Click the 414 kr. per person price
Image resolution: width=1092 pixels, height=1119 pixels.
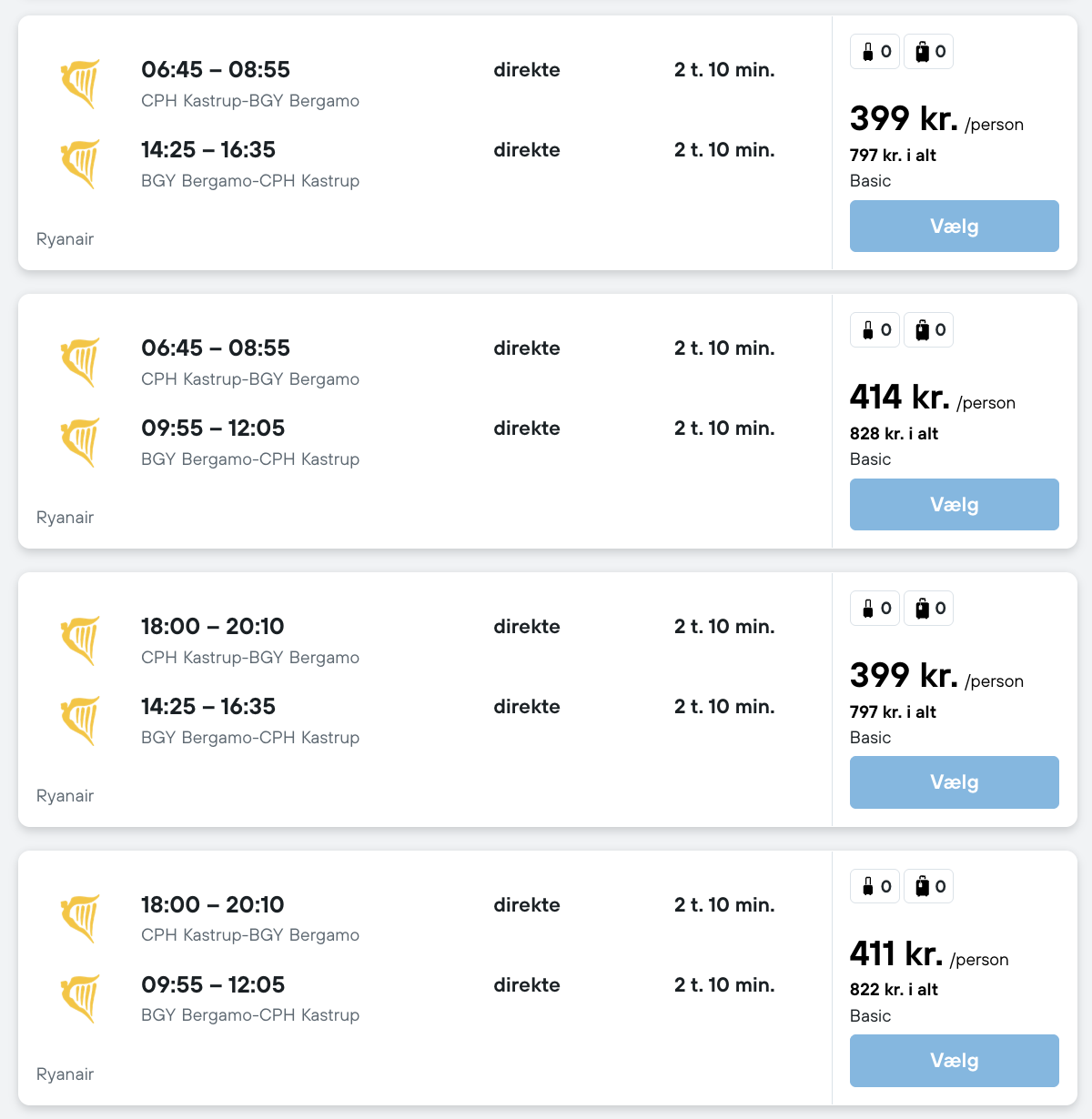click(x=899, y=398)
